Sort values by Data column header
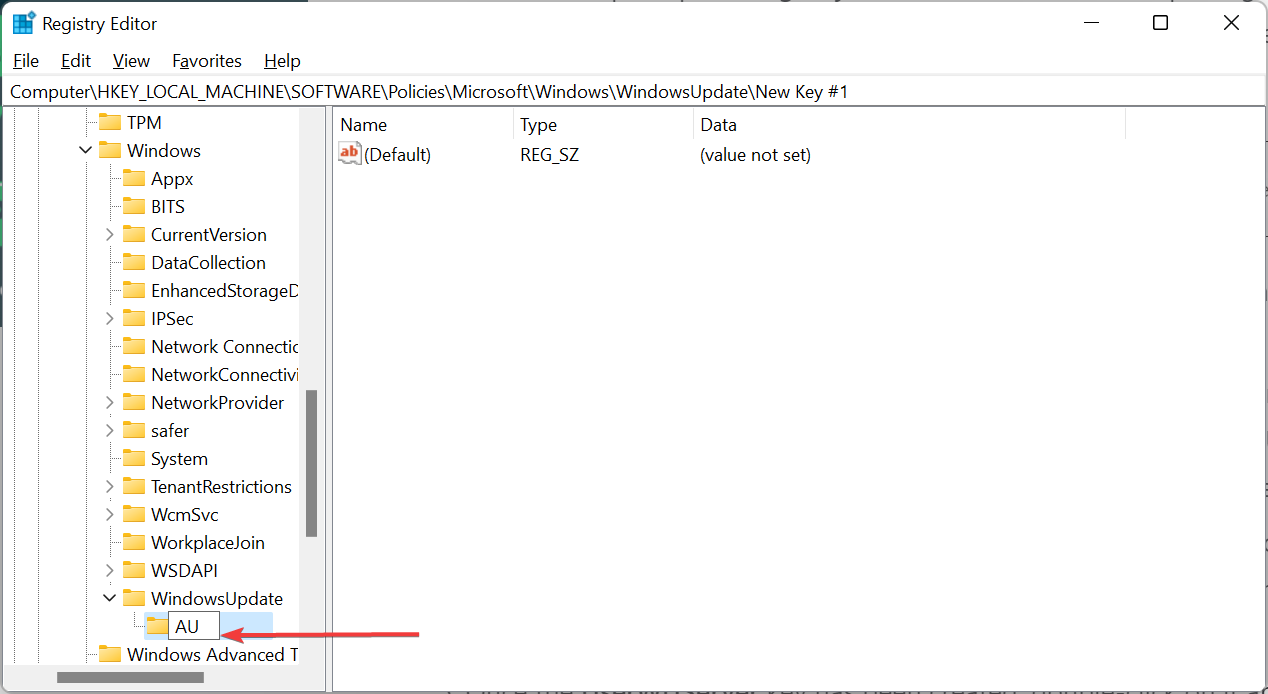Image resolution: width=1268 pixels, height=694 pixels. click(909, 125)
